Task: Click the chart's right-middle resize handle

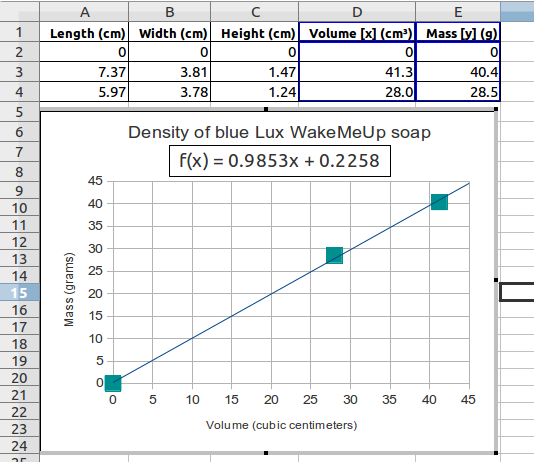Action: pyautogui.click(x=496, y=280)
